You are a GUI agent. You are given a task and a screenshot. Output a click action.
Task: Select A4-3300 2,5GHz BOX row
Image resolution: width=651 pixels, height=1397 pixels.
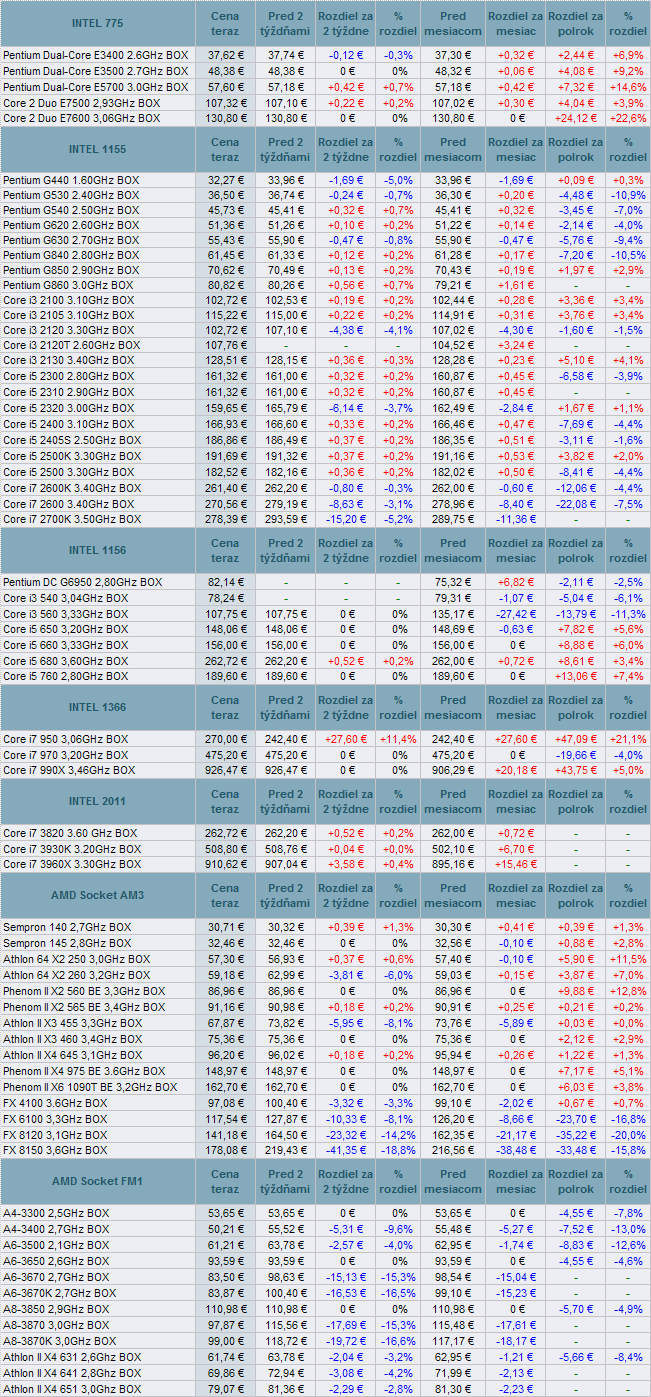[325, 1213]
